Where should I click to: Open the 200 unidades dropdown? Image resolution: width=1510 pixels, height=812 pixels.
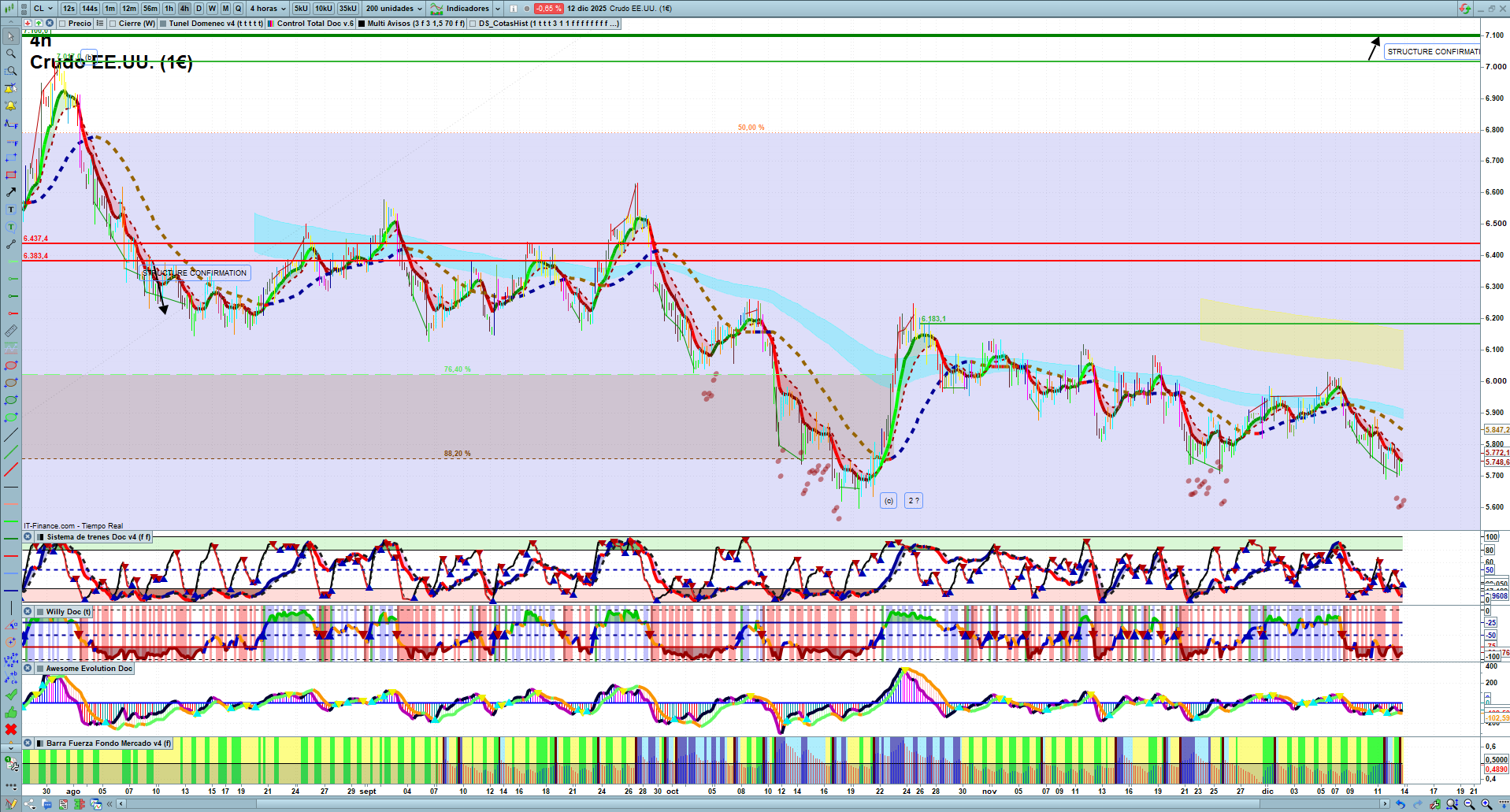[394, 9]
